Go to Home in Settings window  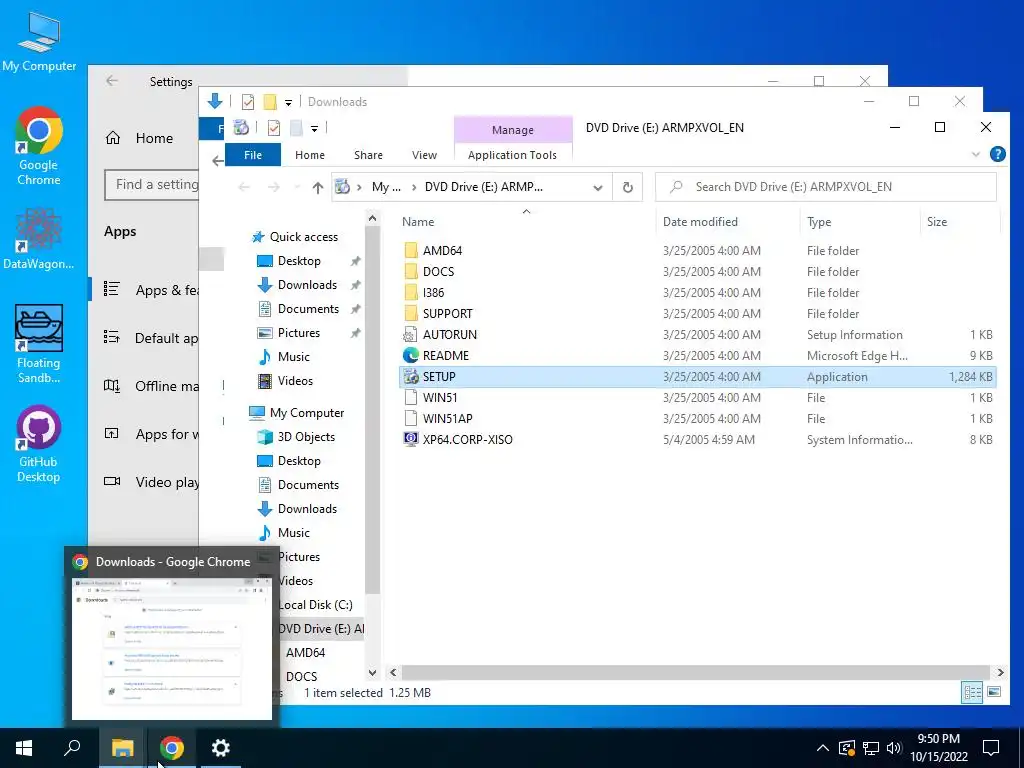[140, 138]
